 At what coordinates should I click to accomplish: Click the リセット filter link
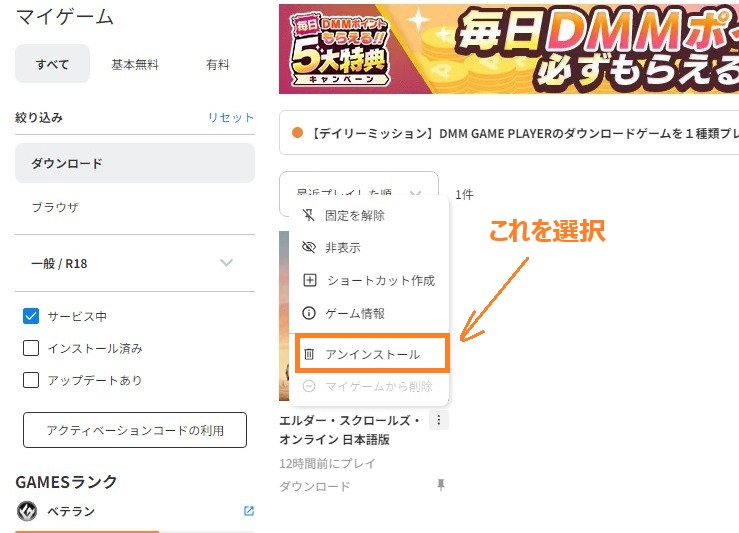231,117
